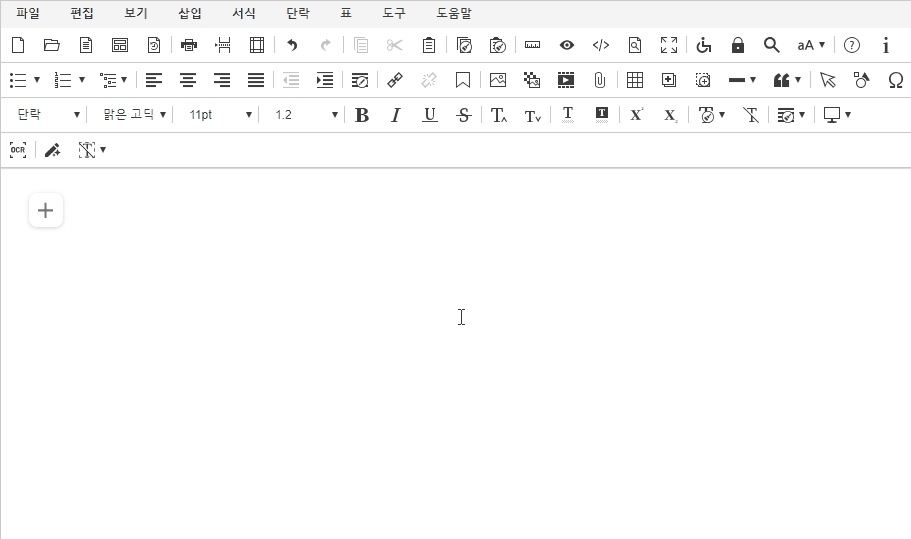
Task: Insert a table using the grid icon
Action: coord(634,80)
